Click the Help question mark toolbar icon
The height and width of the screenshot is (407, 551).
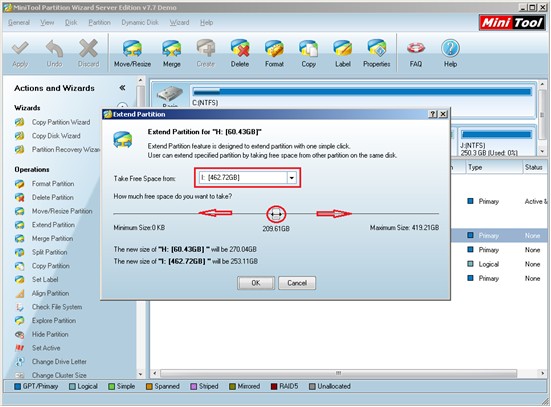(450, 54)
